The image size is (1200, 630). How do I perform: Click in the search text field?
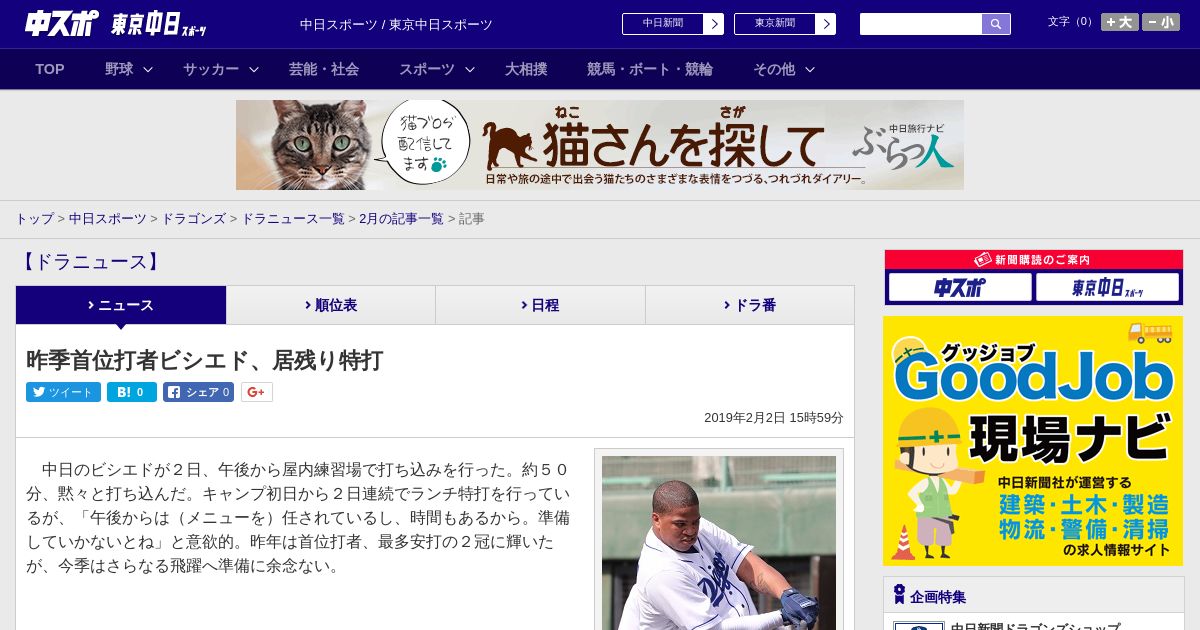coord(921,24)
